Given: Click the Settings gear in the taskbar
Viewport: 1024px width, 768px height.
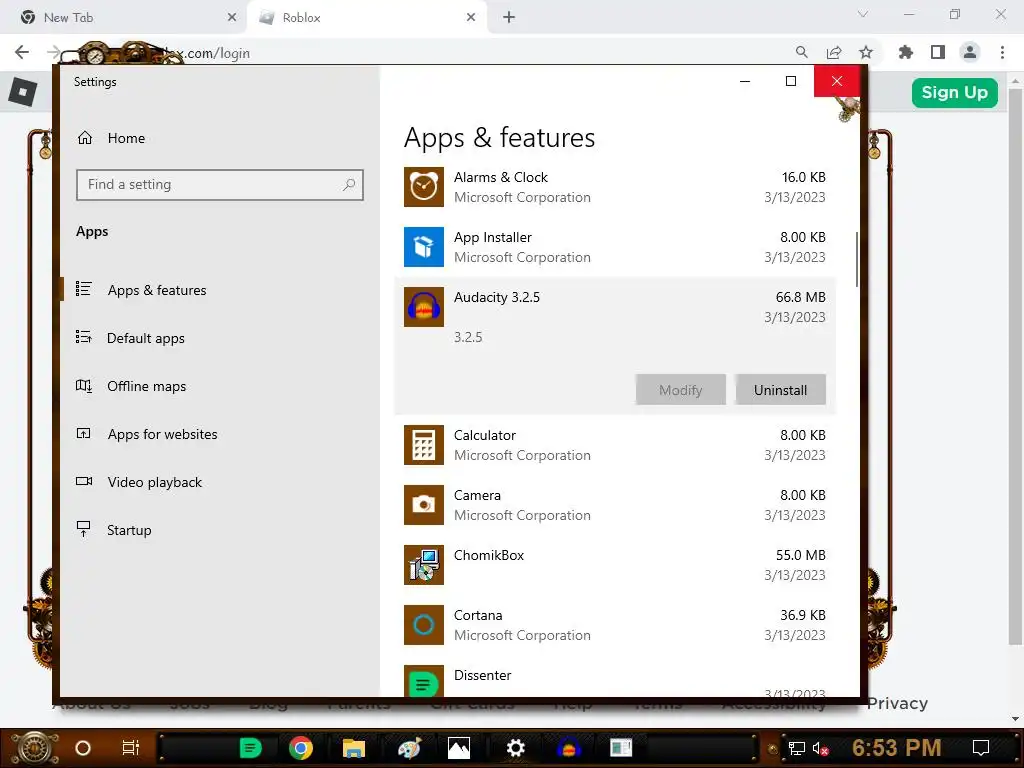Looking at the screenshot, I should click(515, 748).
